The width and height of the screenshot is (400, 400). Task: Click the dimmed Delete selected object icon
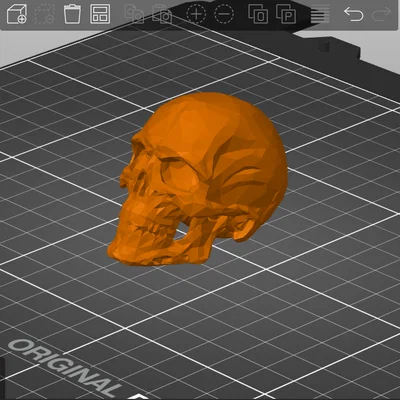point(44,14)
